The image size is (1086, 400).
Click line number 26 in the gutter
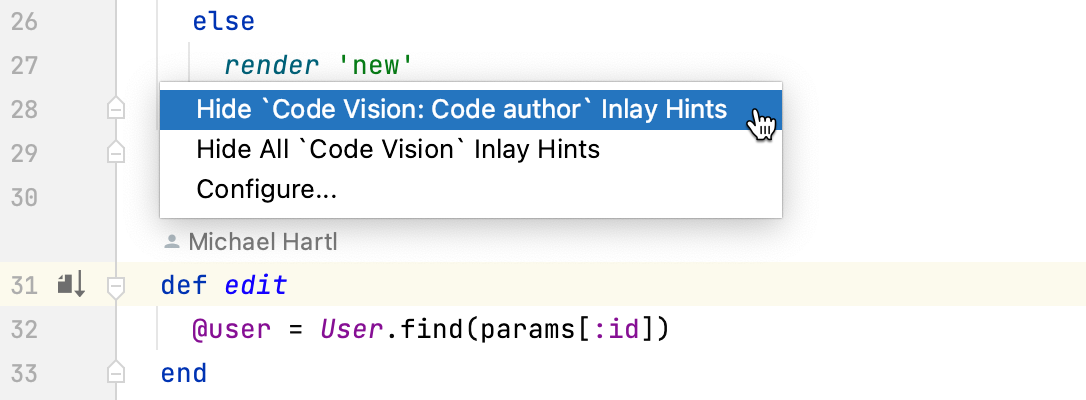point(23,21)
